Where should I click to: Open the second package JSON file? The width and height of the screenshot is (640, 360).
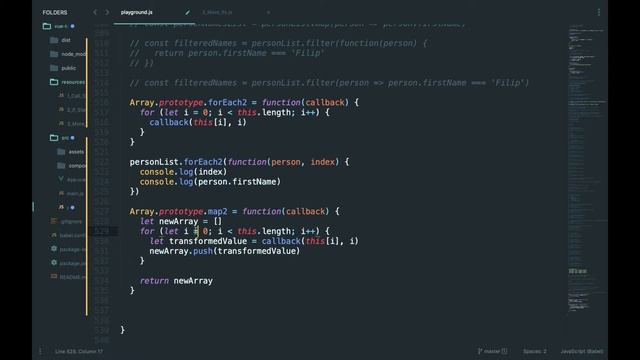[69, 263]
